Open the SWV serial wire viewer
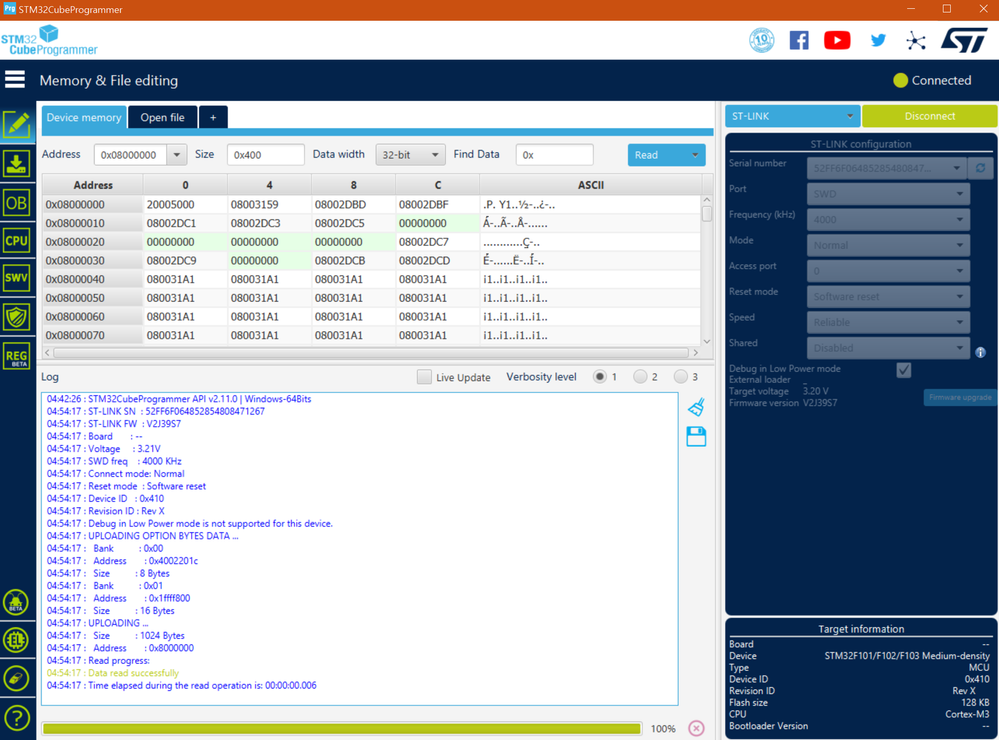 (16, 279)
